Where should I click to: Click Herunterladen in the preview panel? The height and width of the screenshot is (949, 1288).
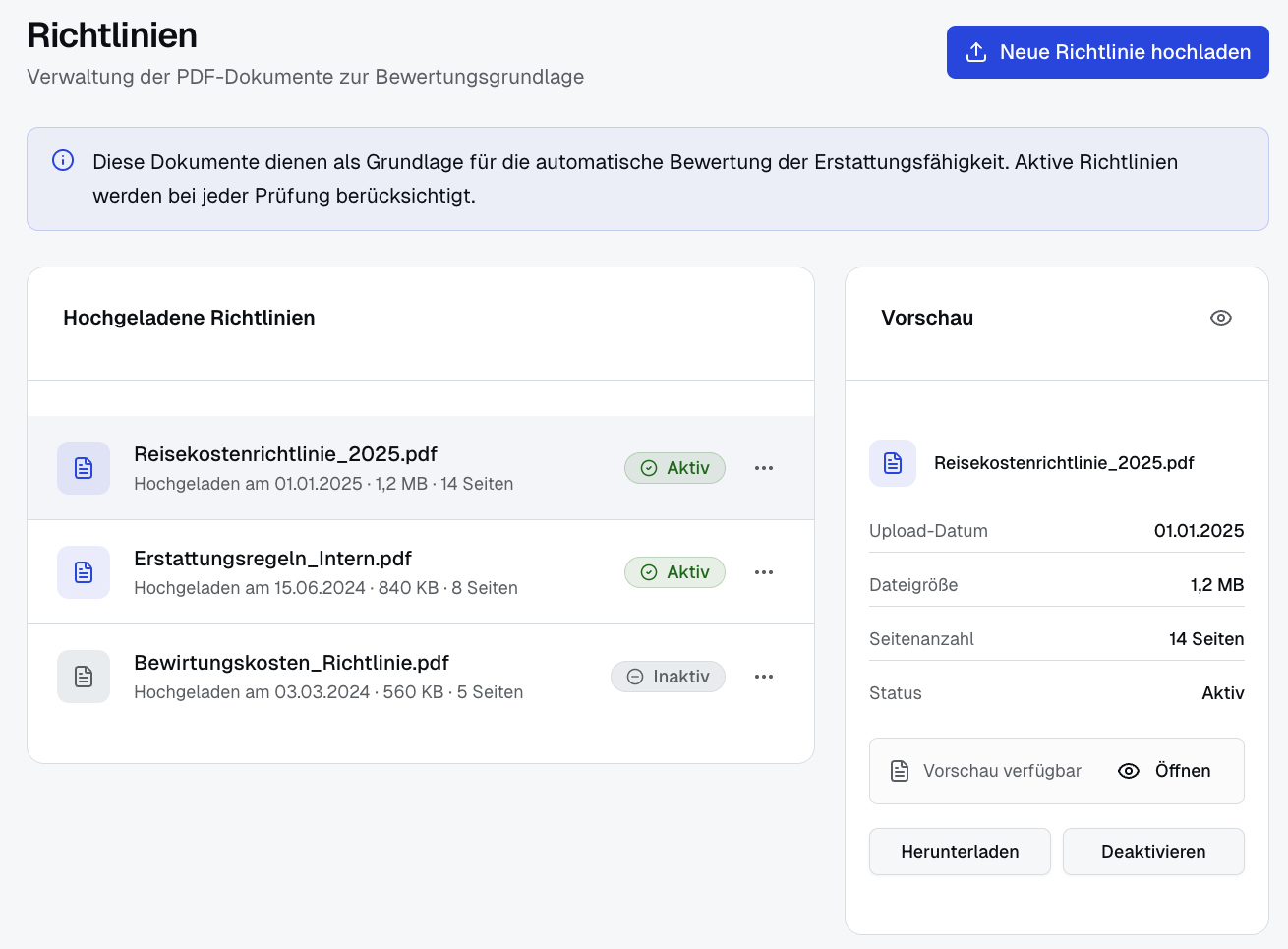click(960, 852)
